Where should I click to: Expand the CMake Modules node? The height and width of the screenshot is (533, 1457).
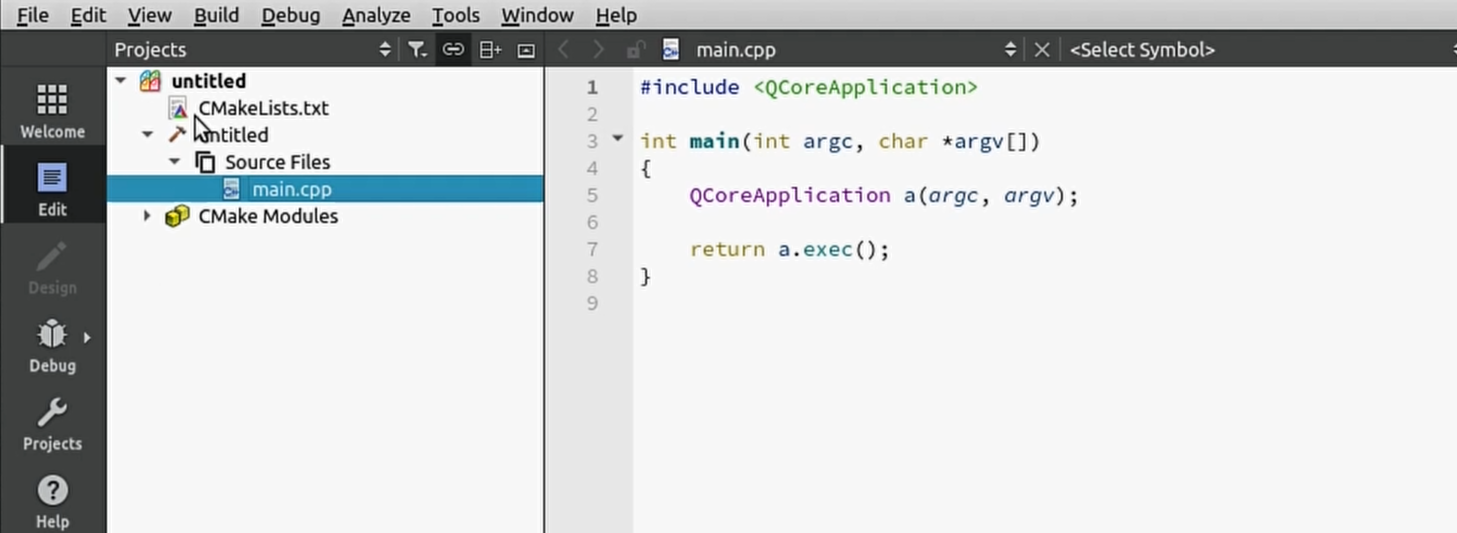(x=148, y=216)
